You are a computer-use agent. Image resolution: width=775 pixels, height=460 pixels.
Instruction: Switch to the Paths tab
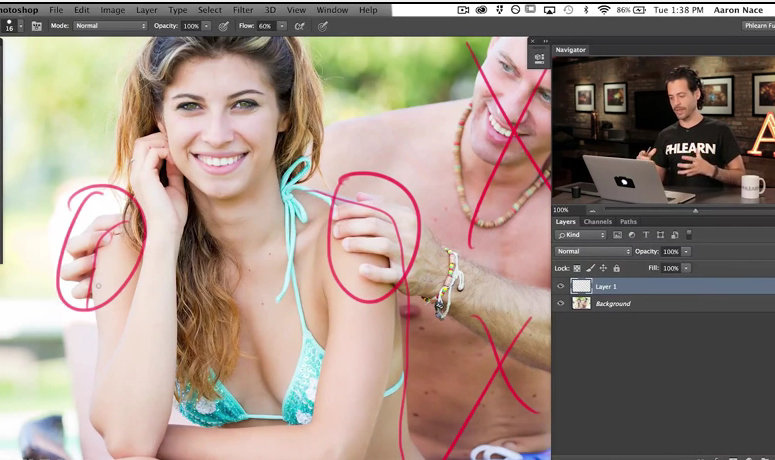pyautogui.click(x=628, y=222)
